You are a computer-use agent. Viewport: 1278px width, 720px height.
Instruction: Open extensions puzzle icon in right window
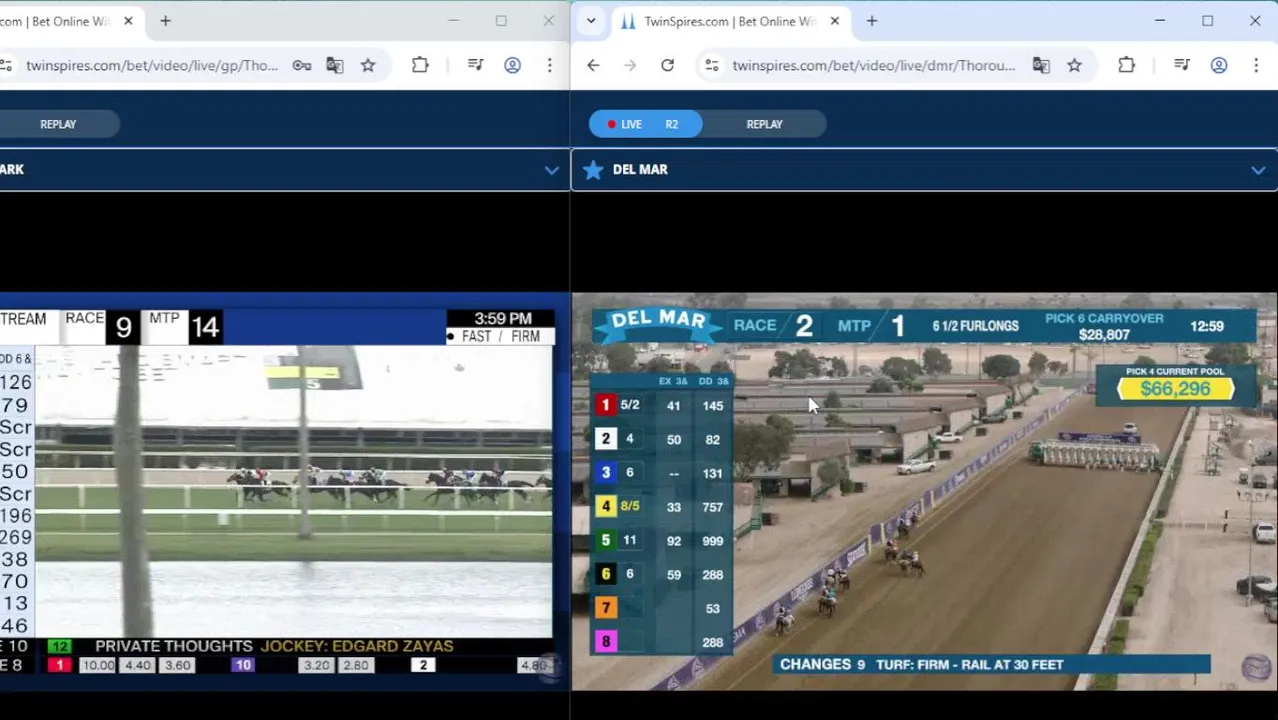[x=1126, y=65]
